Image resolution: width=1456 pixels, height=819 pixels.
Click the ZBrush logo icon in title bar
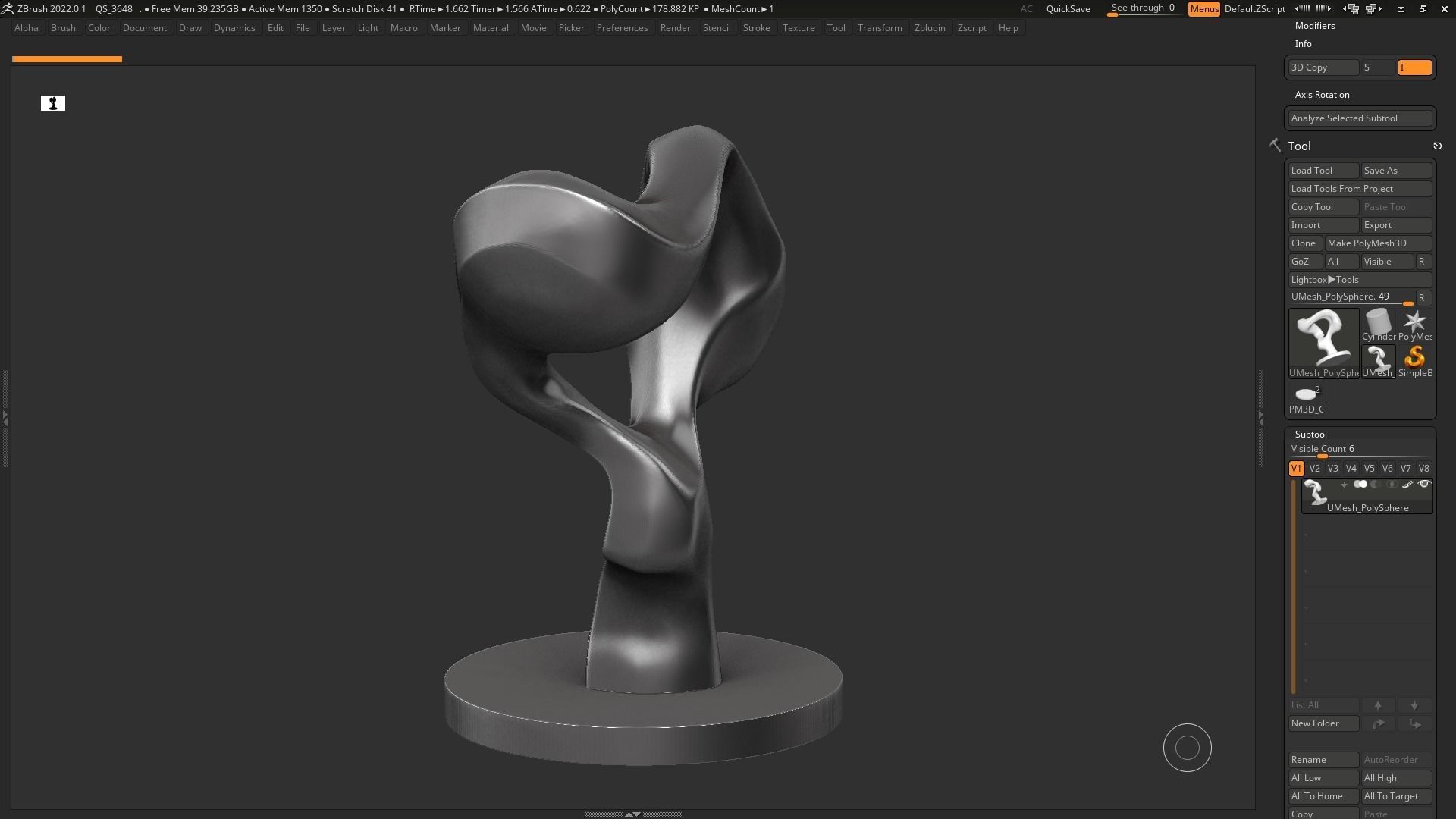coord(7,8)
